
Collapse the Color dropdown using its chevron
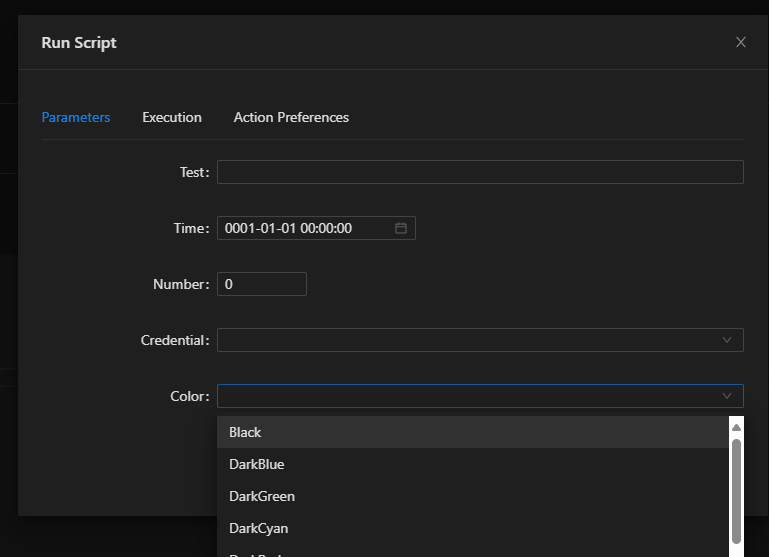point(727,396)
